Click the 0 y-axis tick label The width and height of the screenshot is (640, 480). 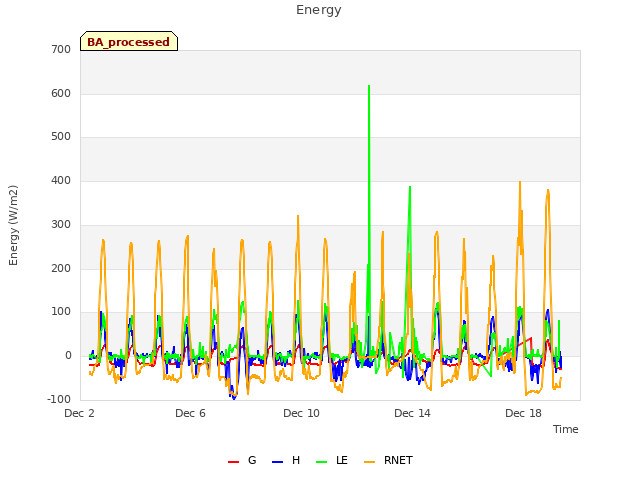(68, 356)
